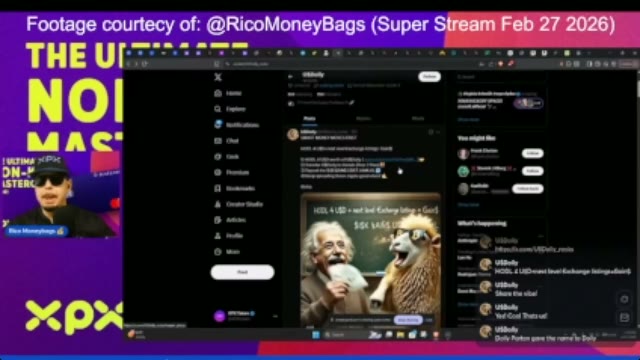Join the live Space listener pill
Screen dimensions: 640x360
click(x=528, y=103)
